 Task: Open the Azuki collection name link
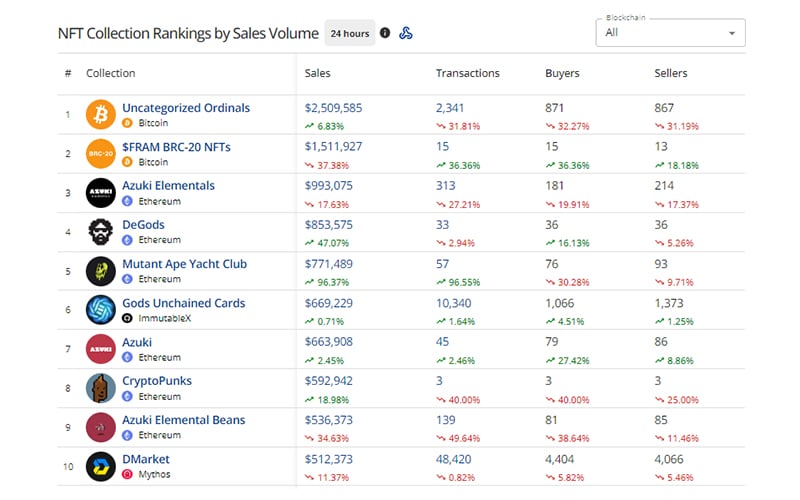click(x=137, y=342)
